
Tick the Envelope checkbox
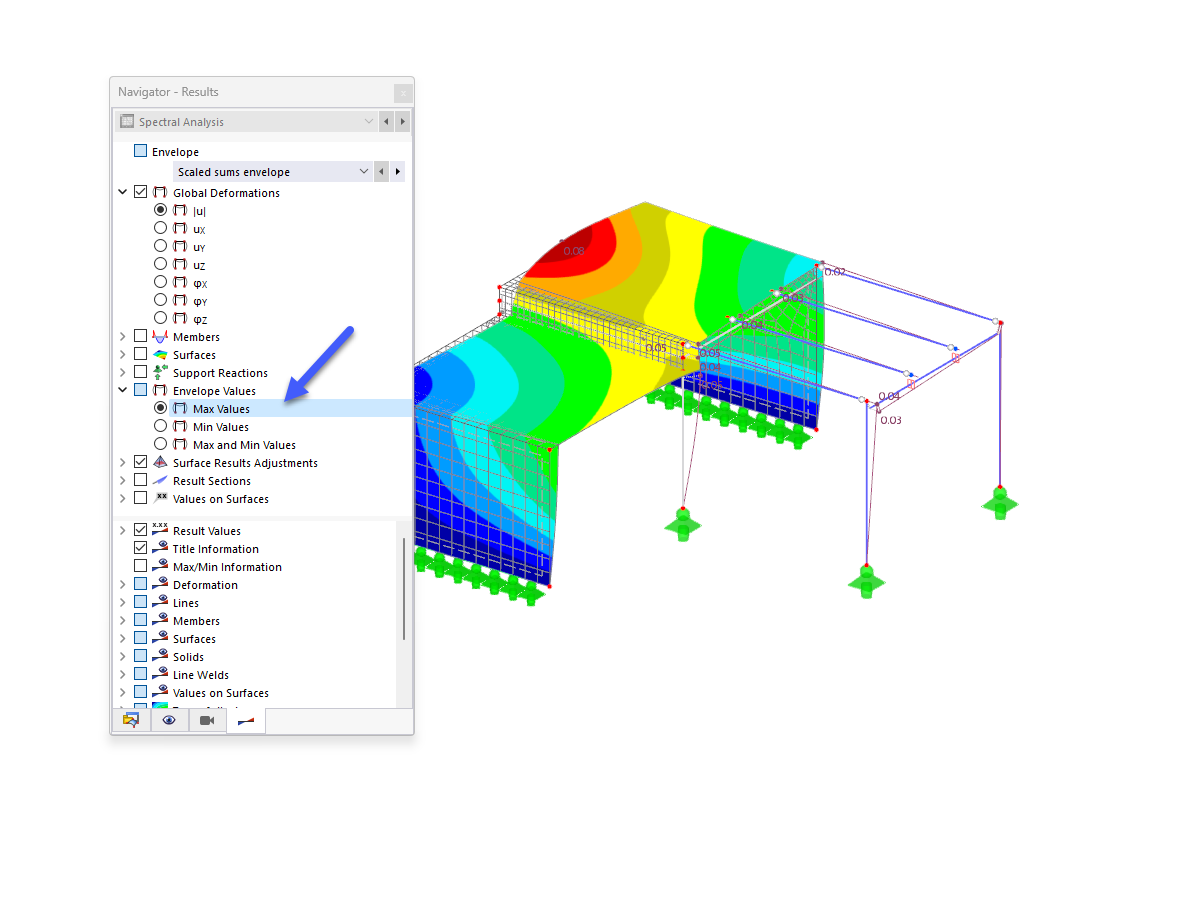(x=140, y=151)
